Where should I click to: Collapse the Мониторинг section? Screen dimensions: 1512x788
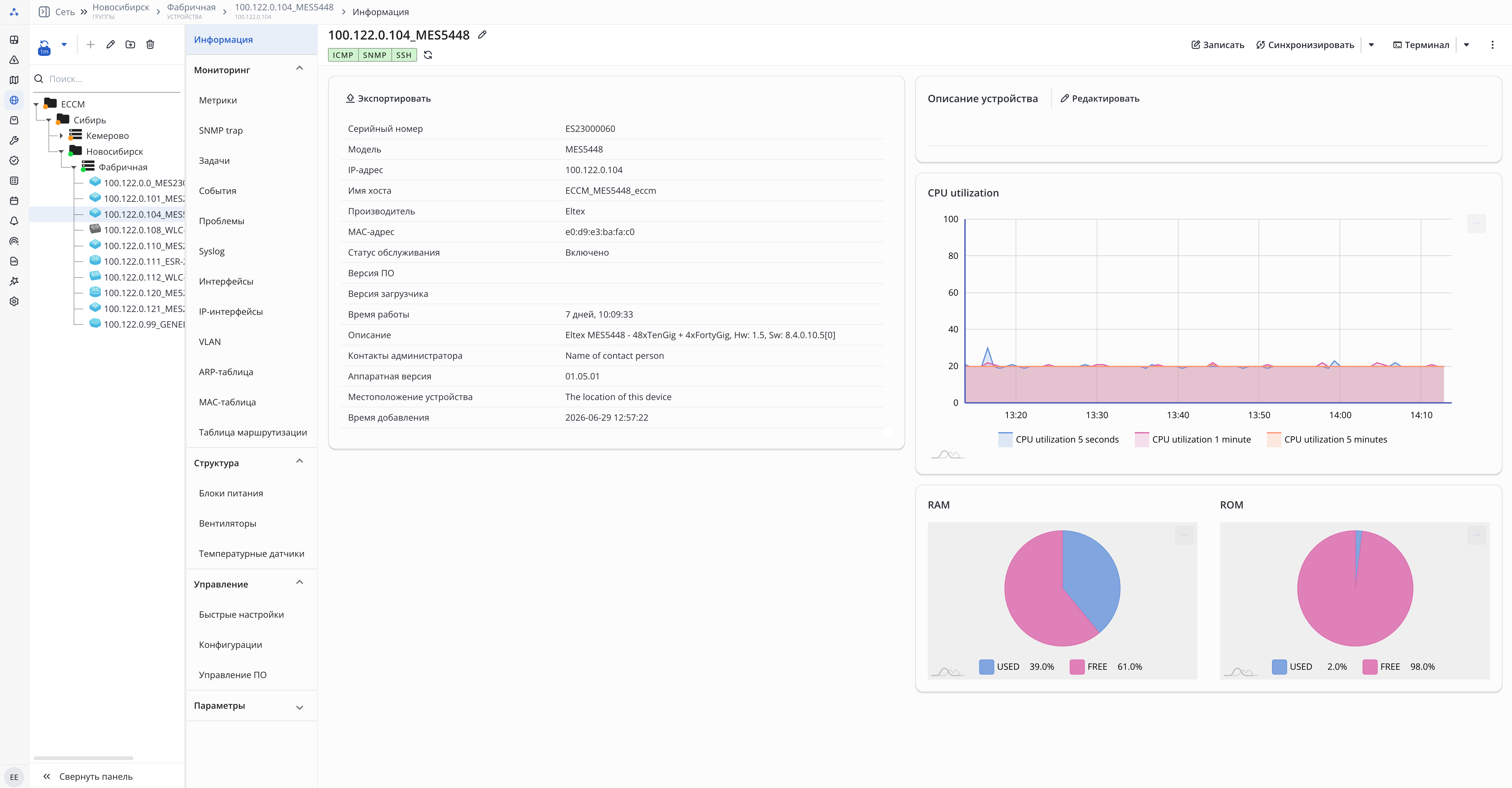coord(299,69)
